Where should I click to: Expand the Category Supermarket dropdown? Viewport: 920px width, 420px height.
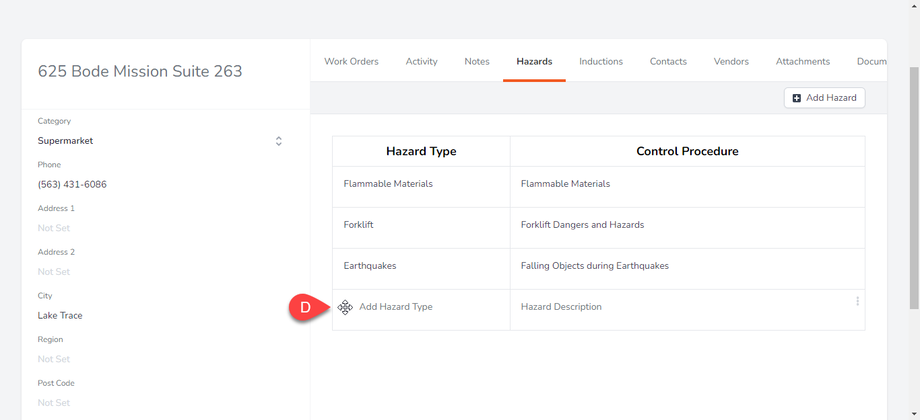click(x=278, y=141)
